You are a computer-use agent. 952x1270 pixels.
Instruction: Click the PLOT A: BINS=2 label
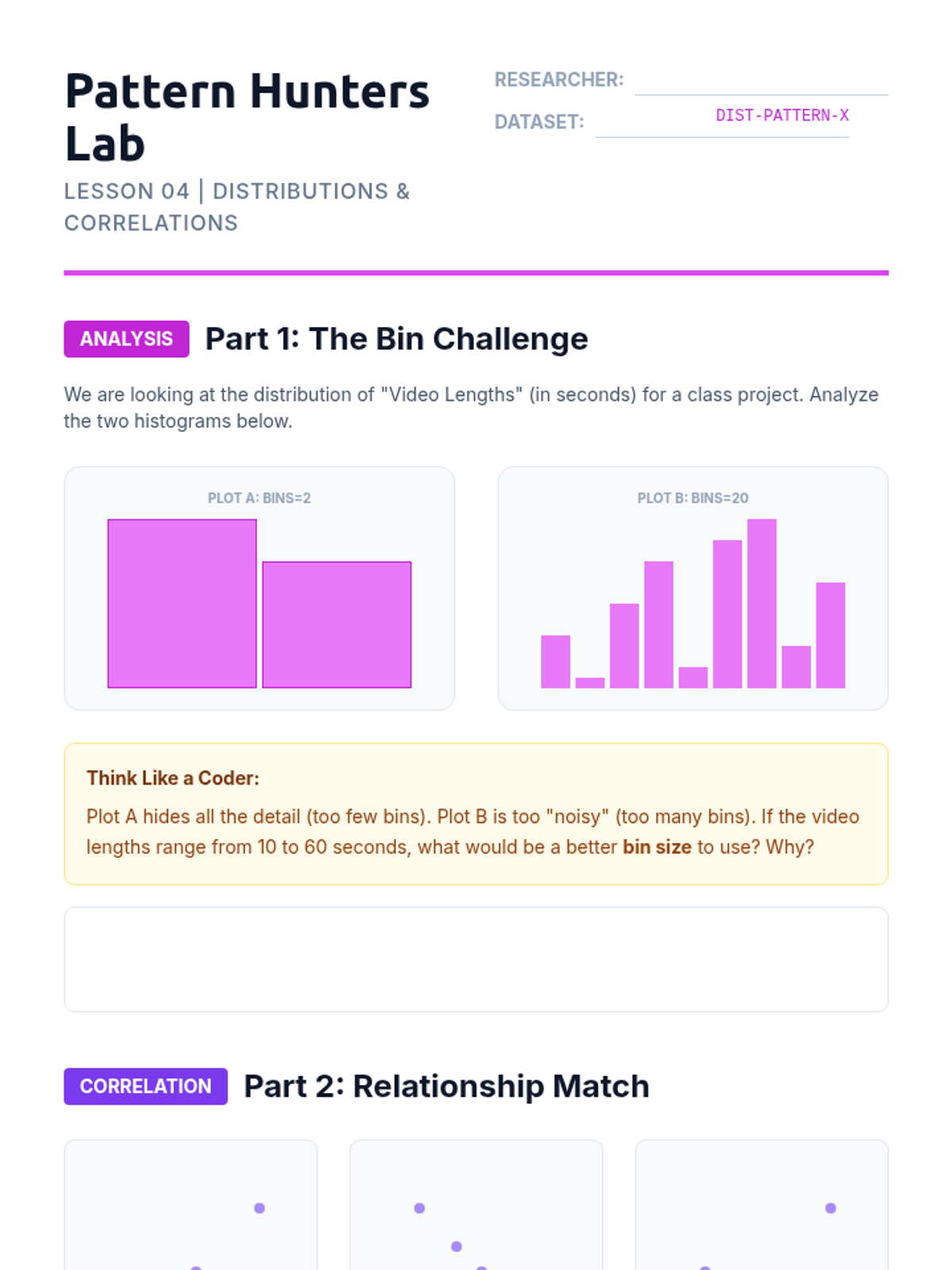click(259, 498)
